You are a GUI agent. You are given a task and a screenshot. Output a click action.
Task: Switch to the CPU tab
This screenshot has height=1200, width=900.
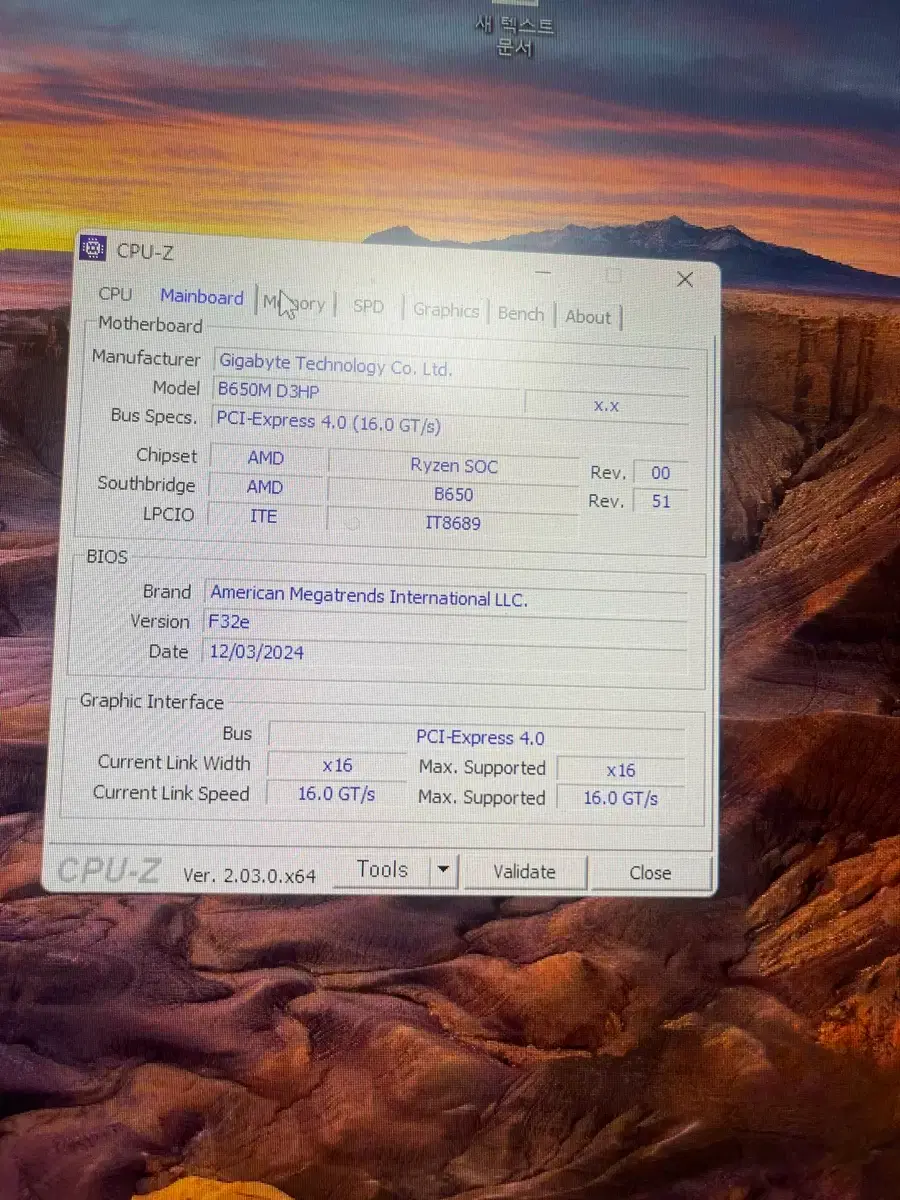coord(115,294)
